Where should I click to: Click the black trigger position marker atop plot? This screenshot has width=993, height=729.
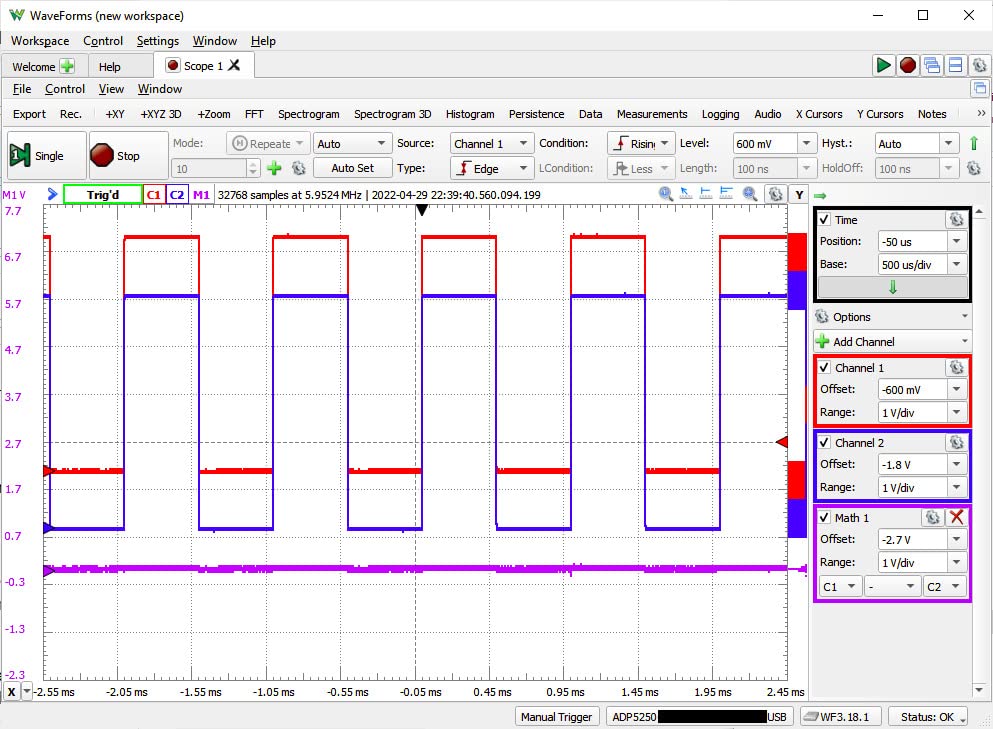coord(421,210)
